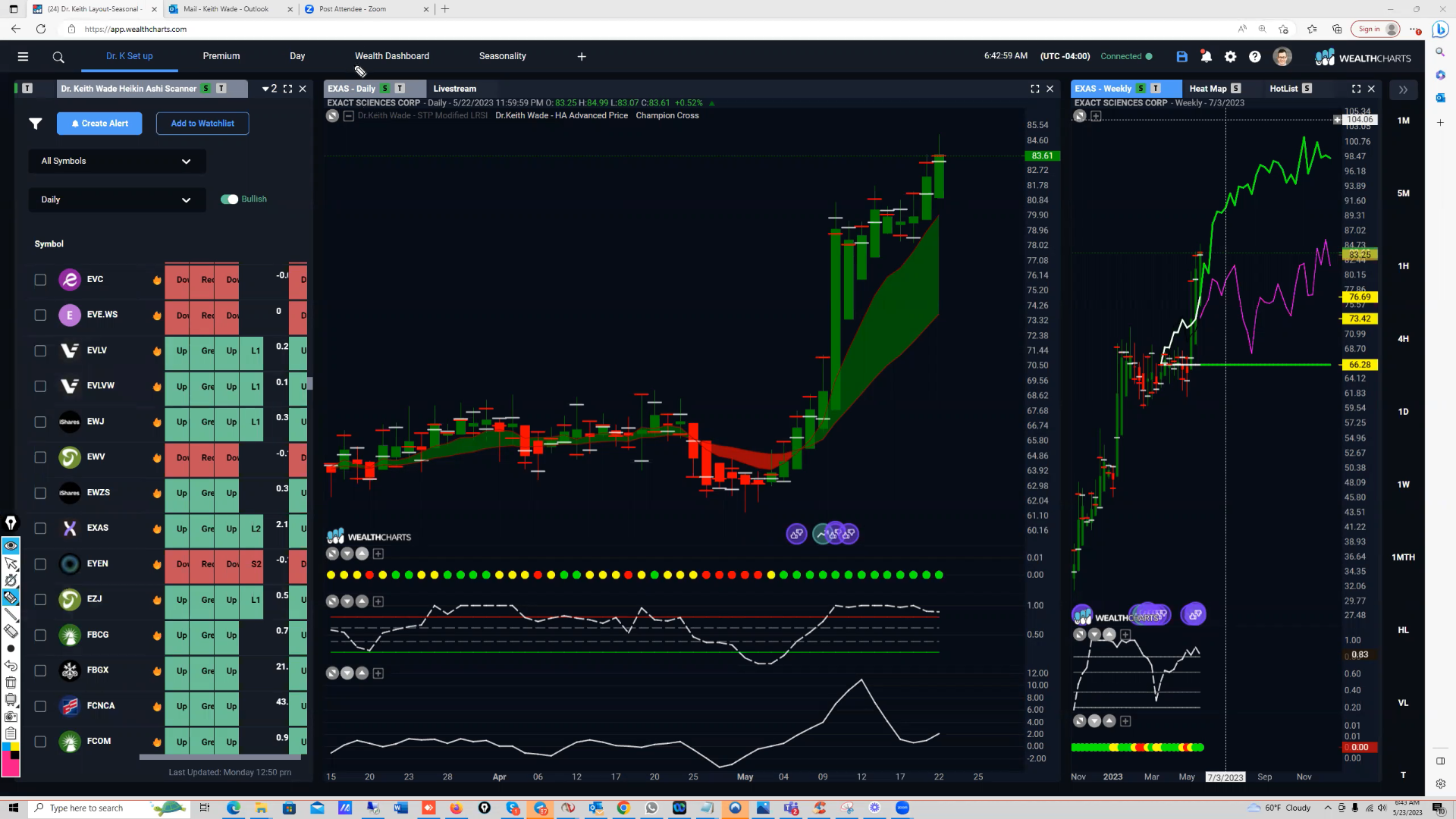Click the trash clear-all icon in drawing toolbar

pos(11,682)
